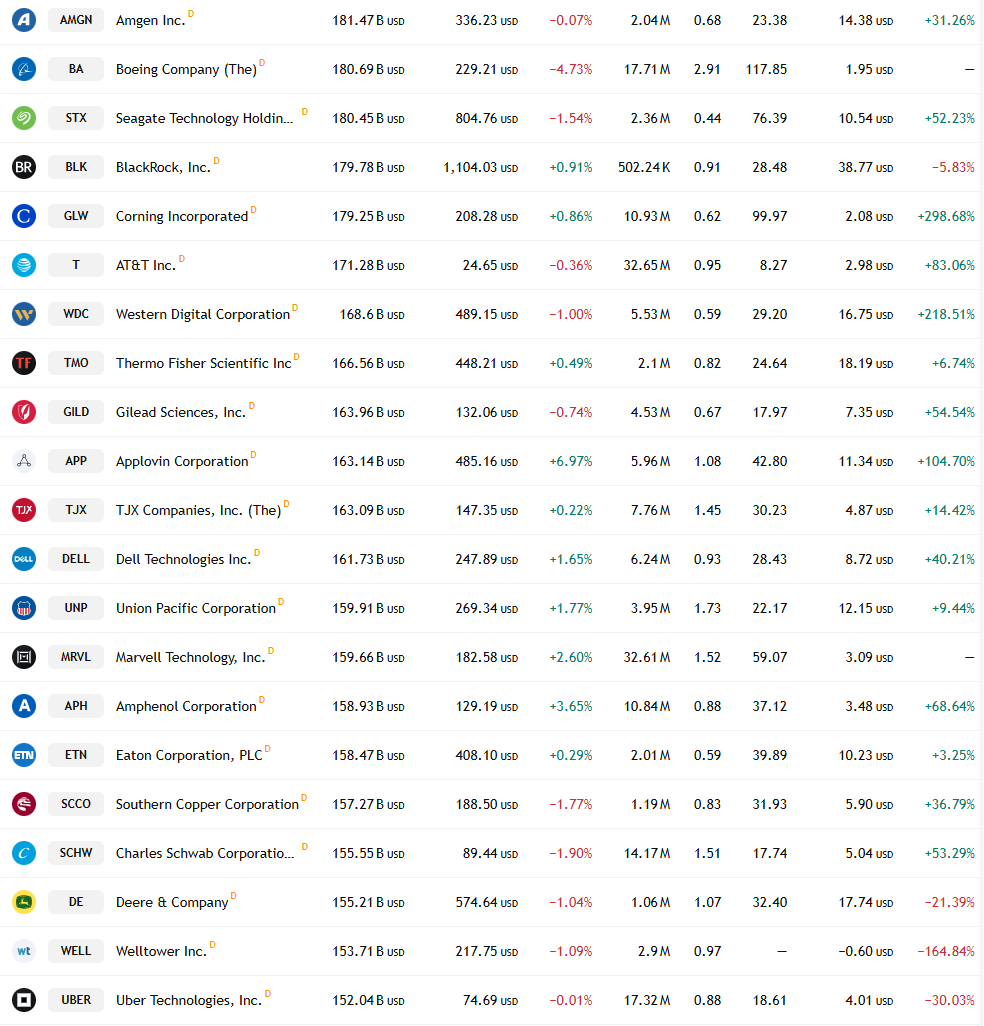Click the Amgen logo icon

coord(24,20)
